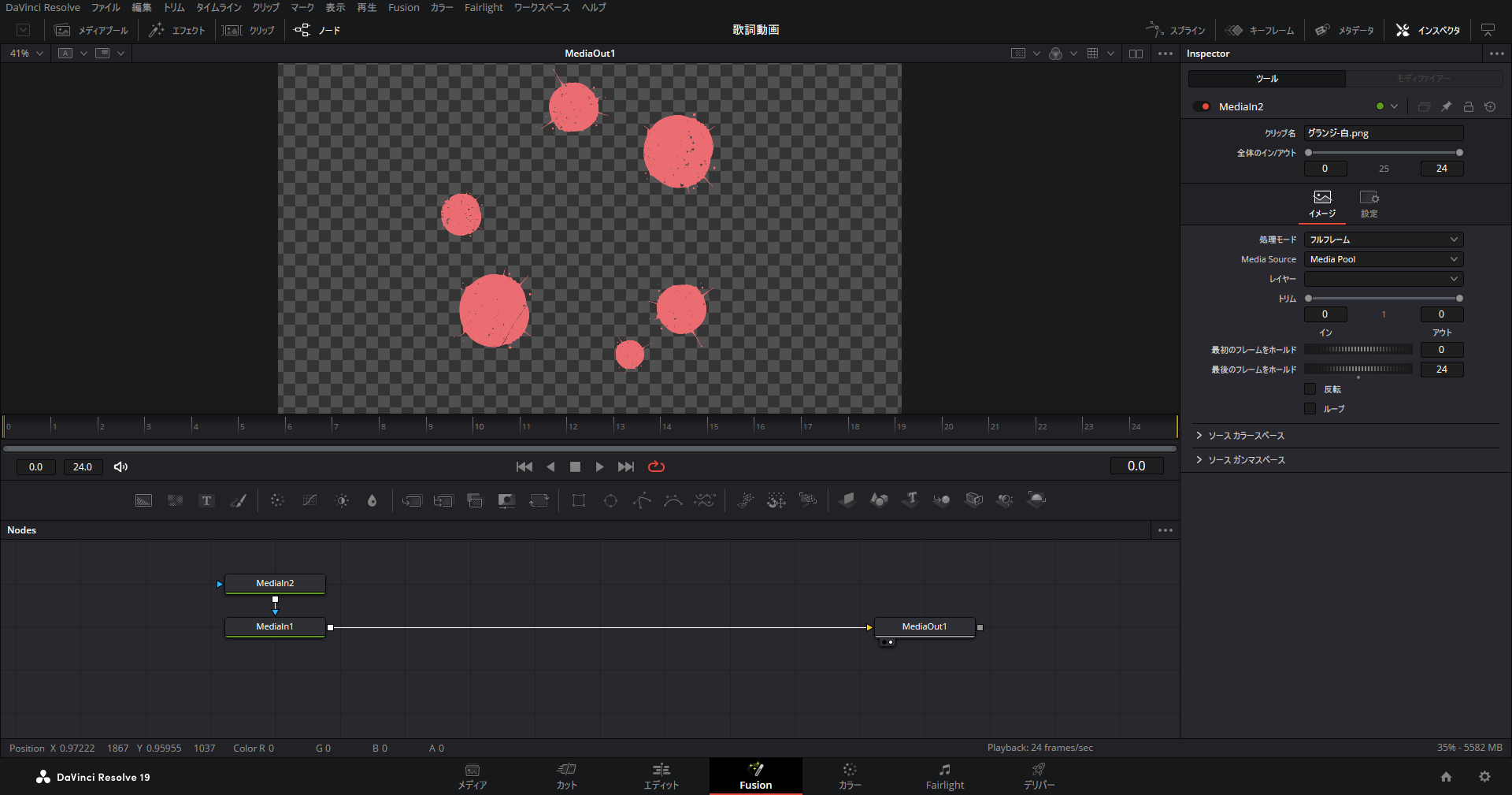Open the 処理モード dropdown
The image size is (1512, 795).
[x=1383, y=240]
